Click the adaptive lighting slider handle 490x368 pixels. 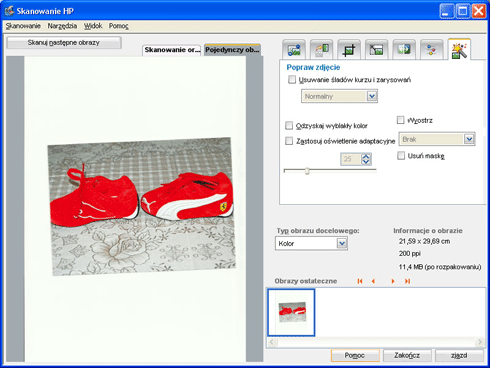307,171
